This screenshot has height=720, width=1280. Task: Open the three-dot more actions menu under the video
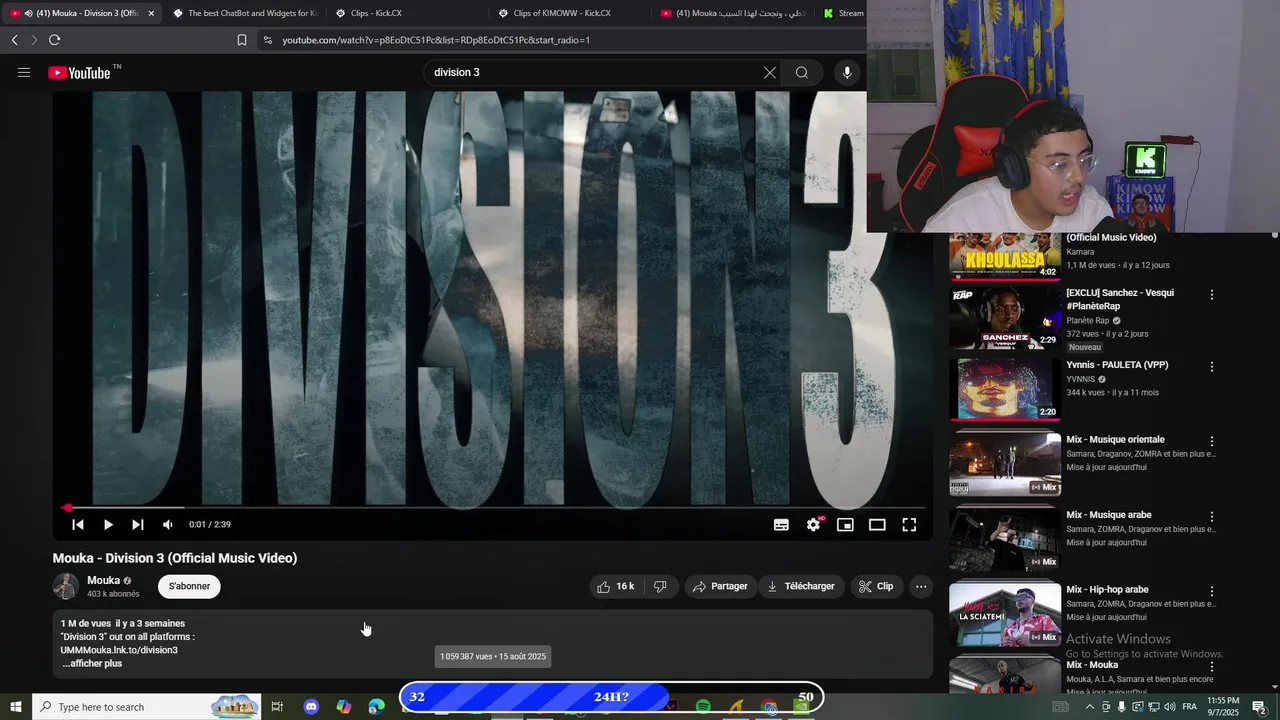pos(921,586)
